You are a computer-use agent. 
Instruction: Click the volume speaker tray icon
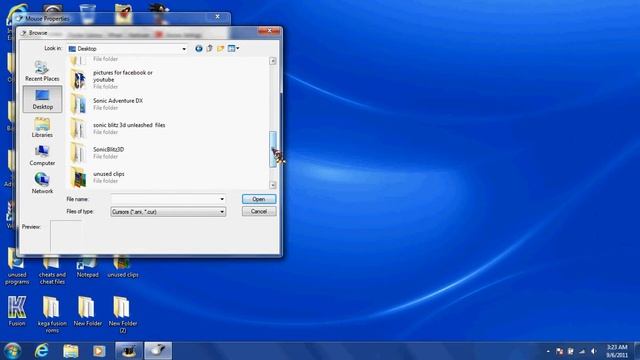pos(594,351)
